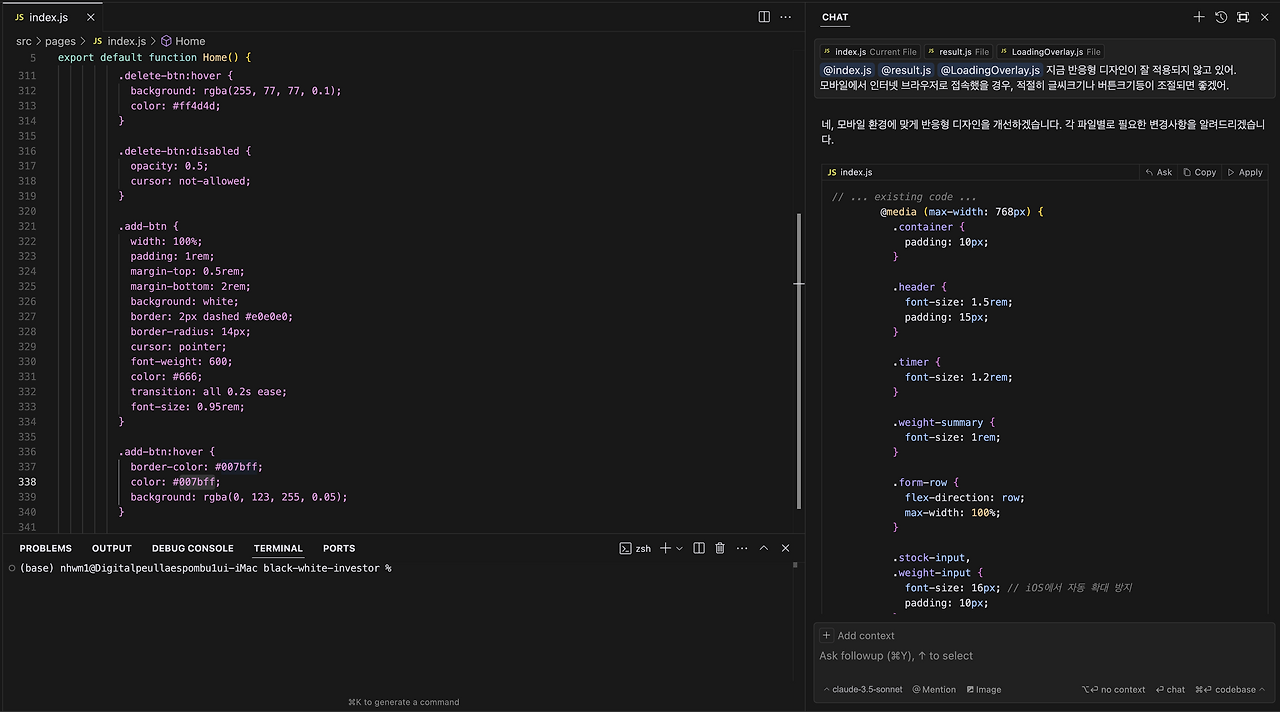Open editor more actions menu

(x=786, y=17)
